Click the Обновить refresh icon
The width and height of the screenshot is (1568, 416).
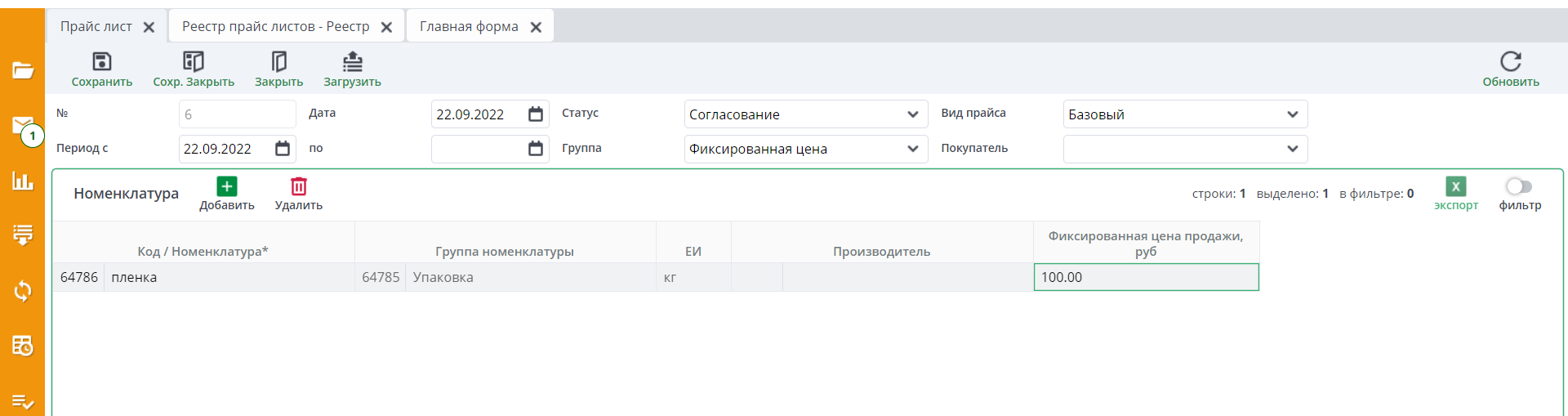1510,62
